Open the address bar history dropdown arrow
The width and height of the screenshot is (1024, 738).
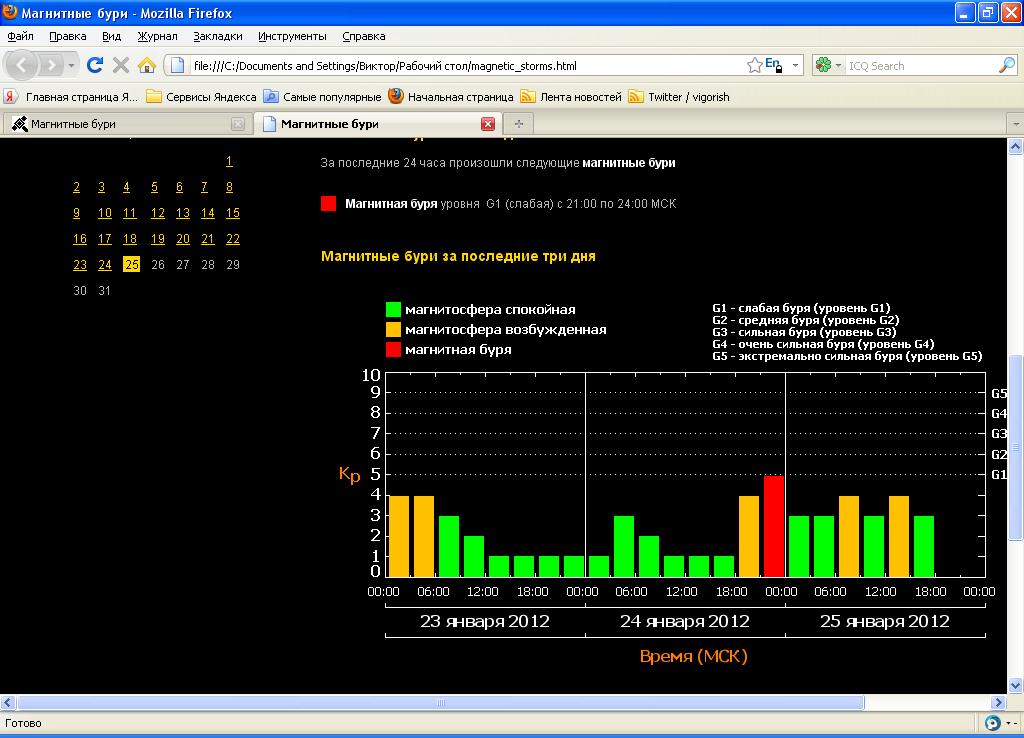click(x=796, y=65)
